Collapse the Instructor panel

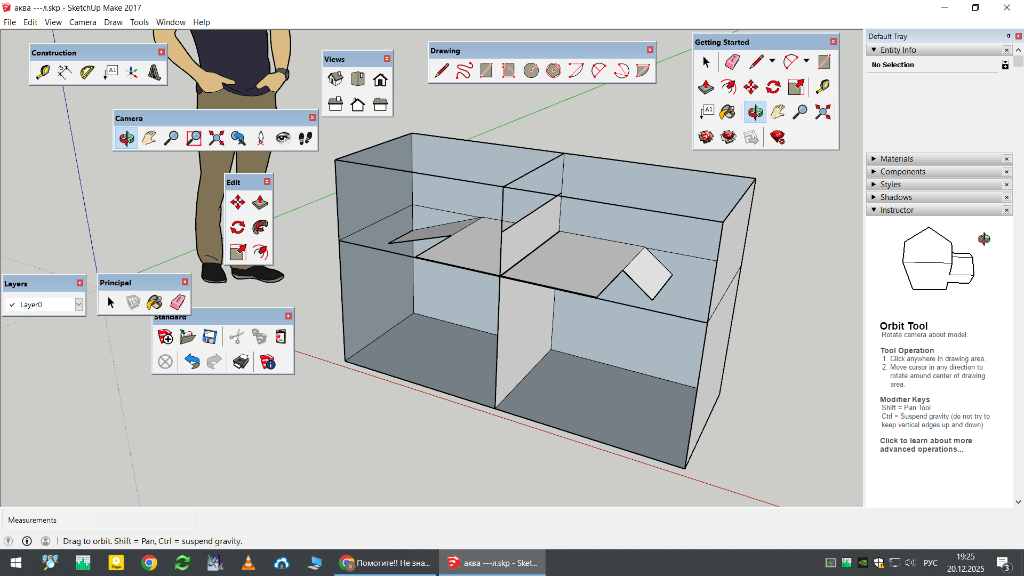[x=896, y=211]
